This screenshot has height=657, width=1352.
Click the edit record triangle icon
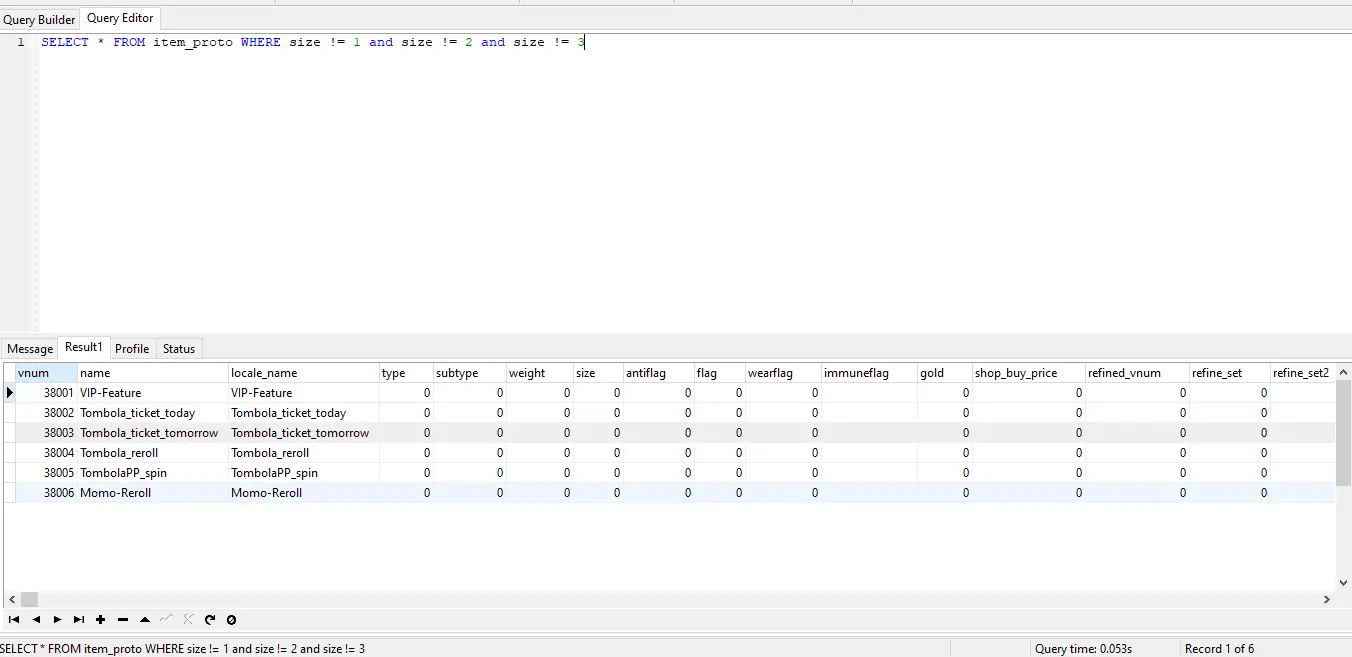(x=145, y=620)
